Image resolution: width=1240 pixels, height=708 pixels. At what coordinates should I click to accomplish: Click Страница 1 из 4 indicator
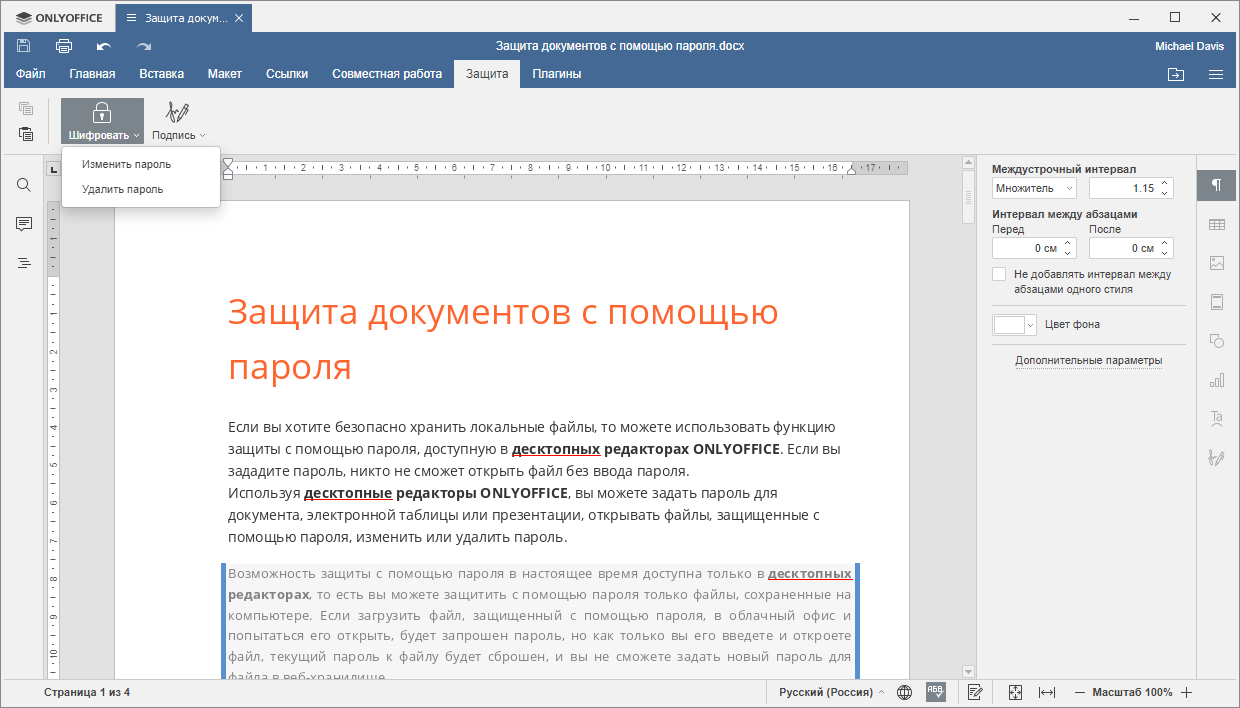pos(87,692)
